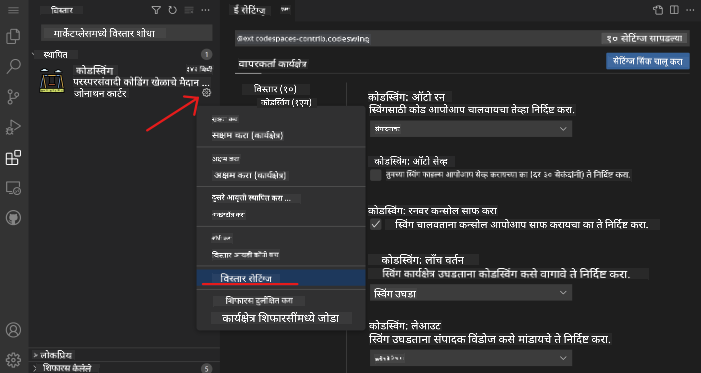Click the CodeSwing extension gear icon
This screenshot has height=373, width=701.
click(x=206, y=93)
